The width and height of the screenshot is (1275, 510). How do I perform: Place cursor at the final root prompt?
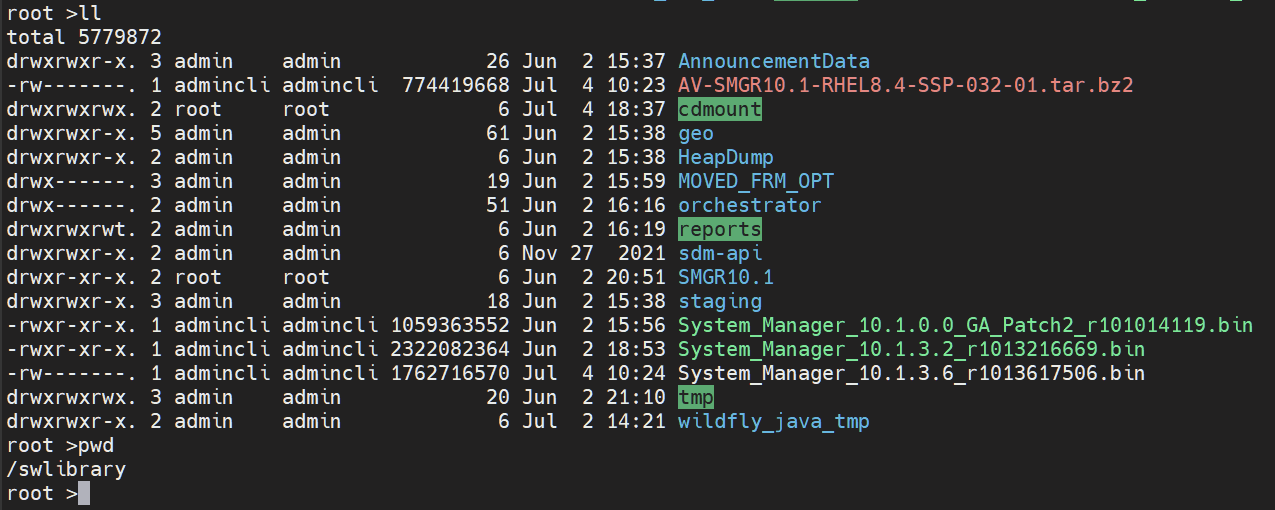point(84,493)
